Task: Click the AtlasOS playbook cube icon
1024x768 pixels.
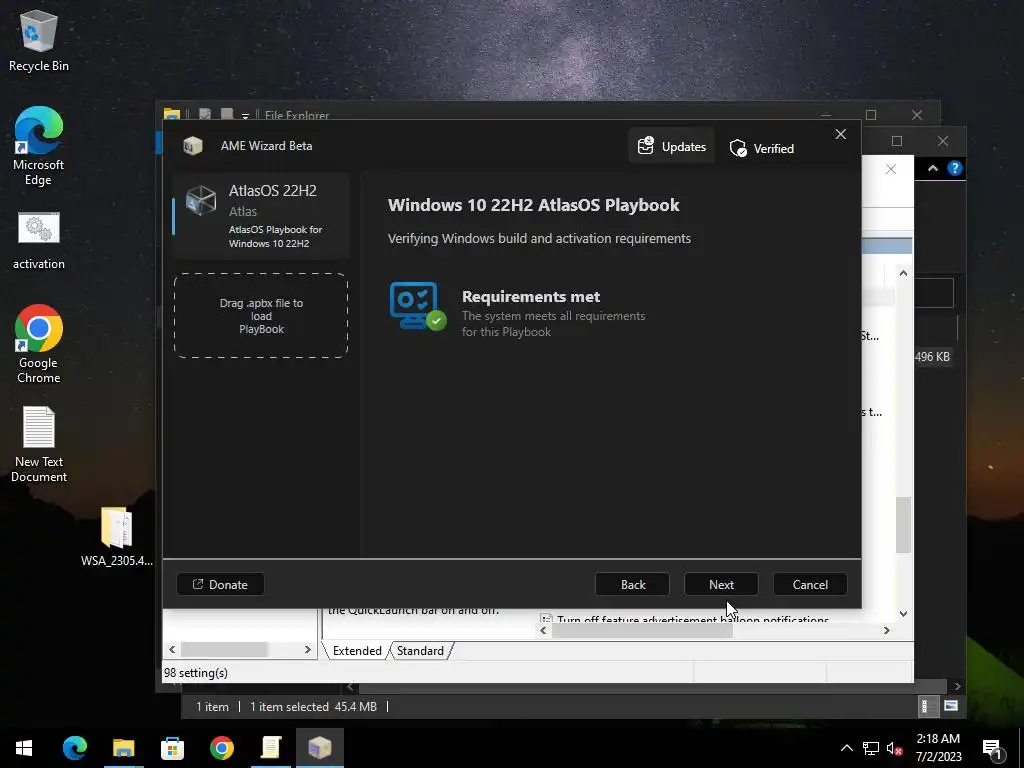Action: pyautogui.click(x=200, y=199)
